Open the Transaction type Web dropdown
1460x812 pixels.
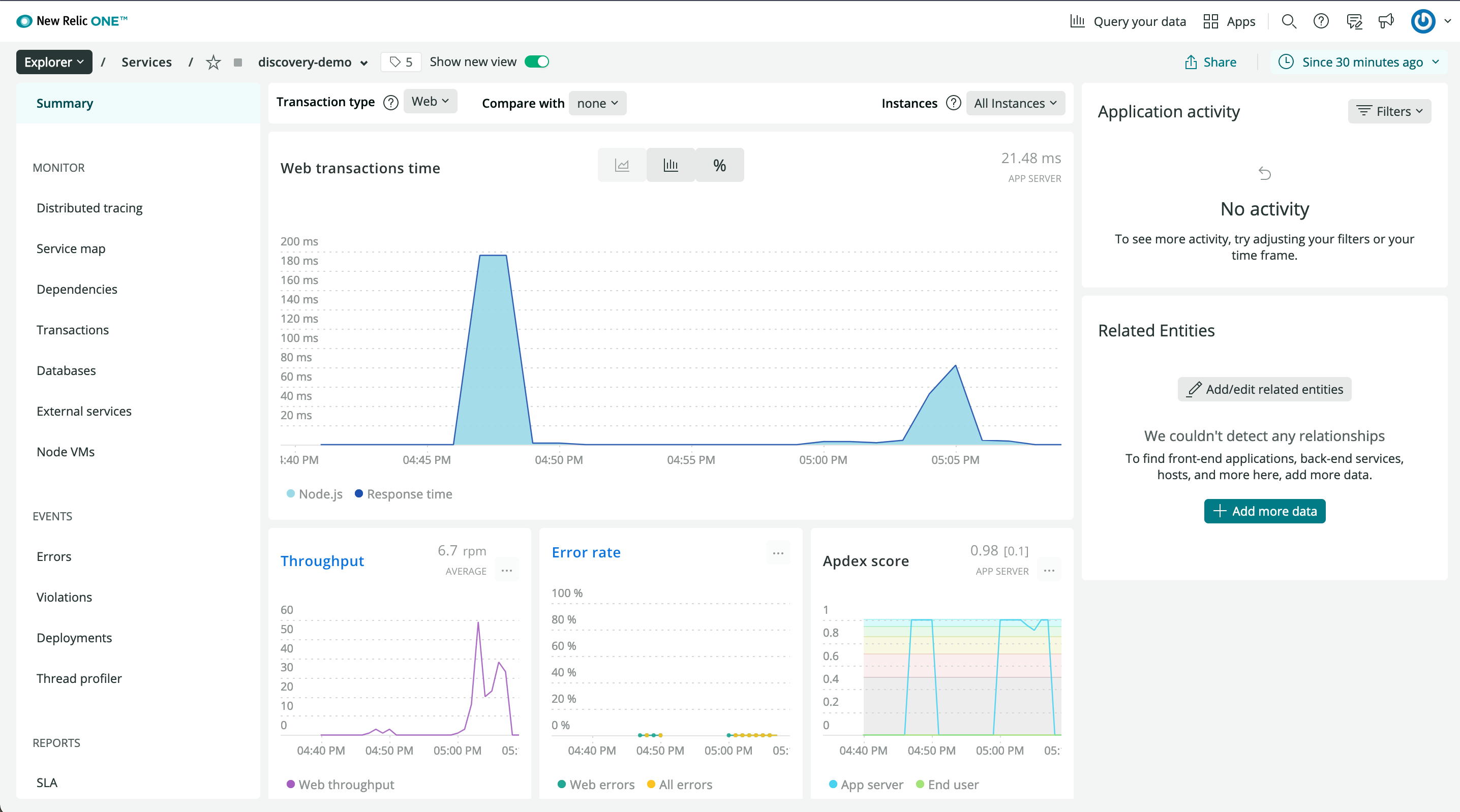(x=430, y=102)
